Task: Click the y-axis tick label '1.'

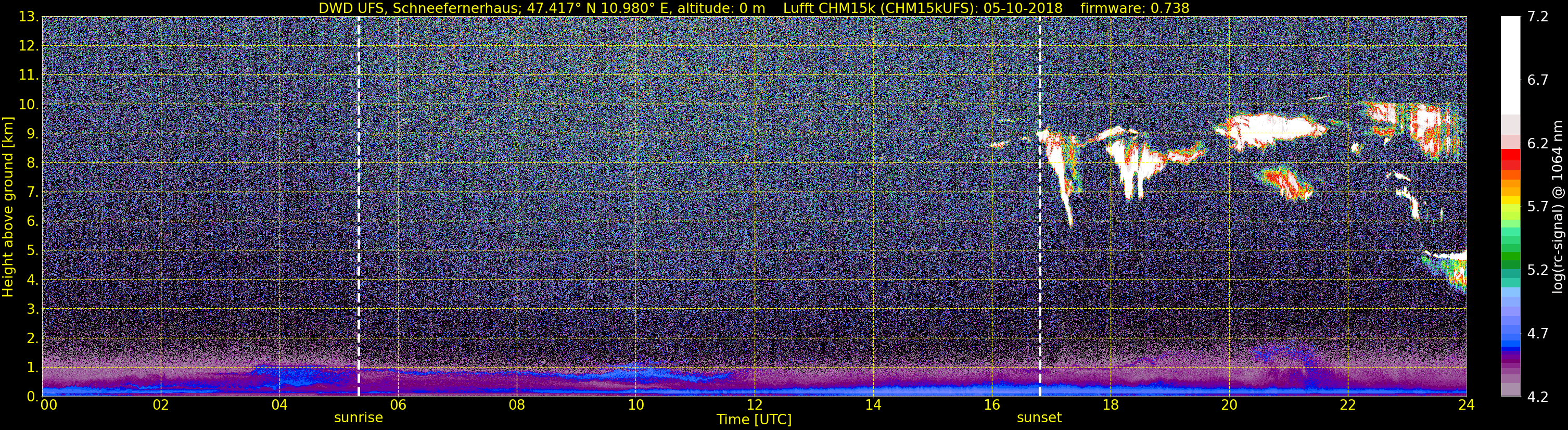Action: coord(32,367)
